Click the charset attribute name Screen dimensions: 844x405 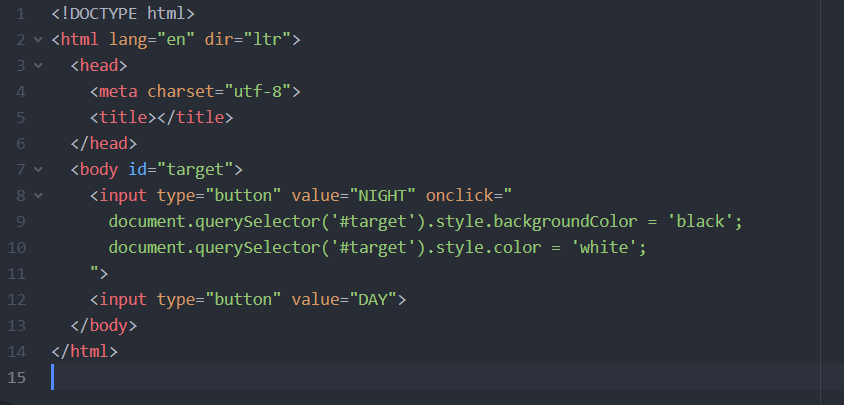[181, 92]
